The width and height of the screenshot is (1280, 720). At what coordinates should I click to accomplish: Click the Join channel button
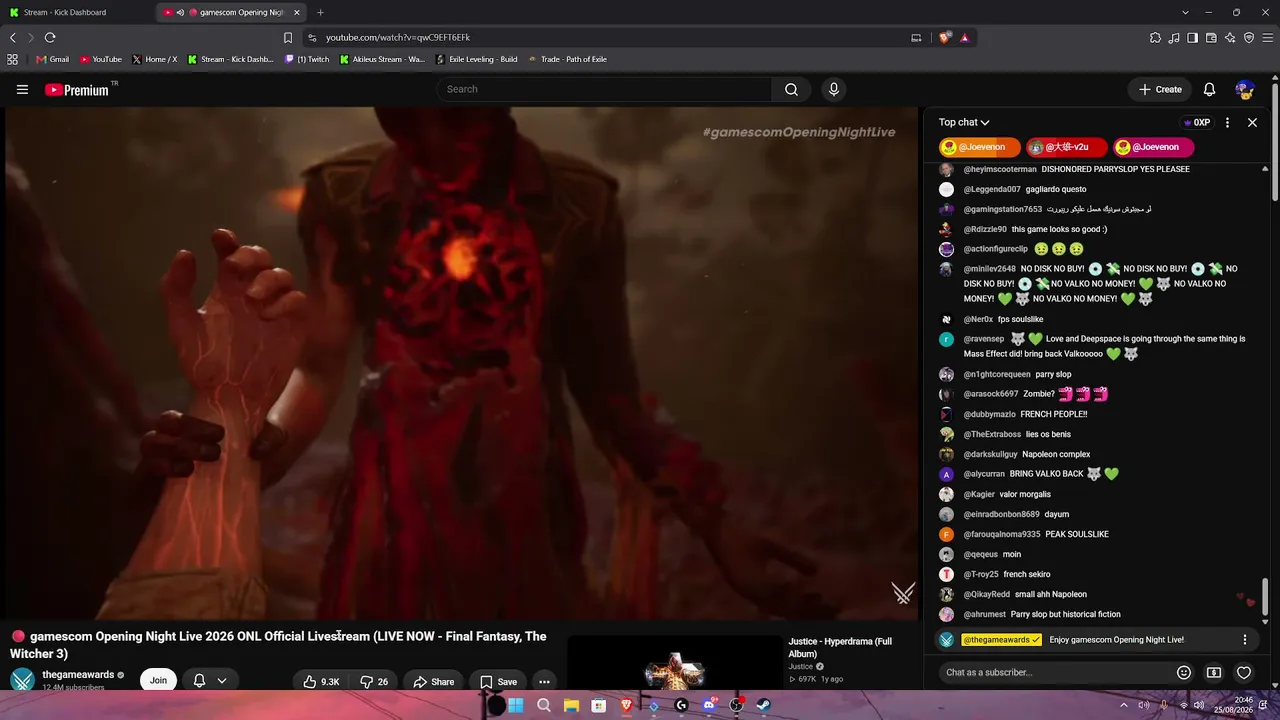(x=158, y=680)
